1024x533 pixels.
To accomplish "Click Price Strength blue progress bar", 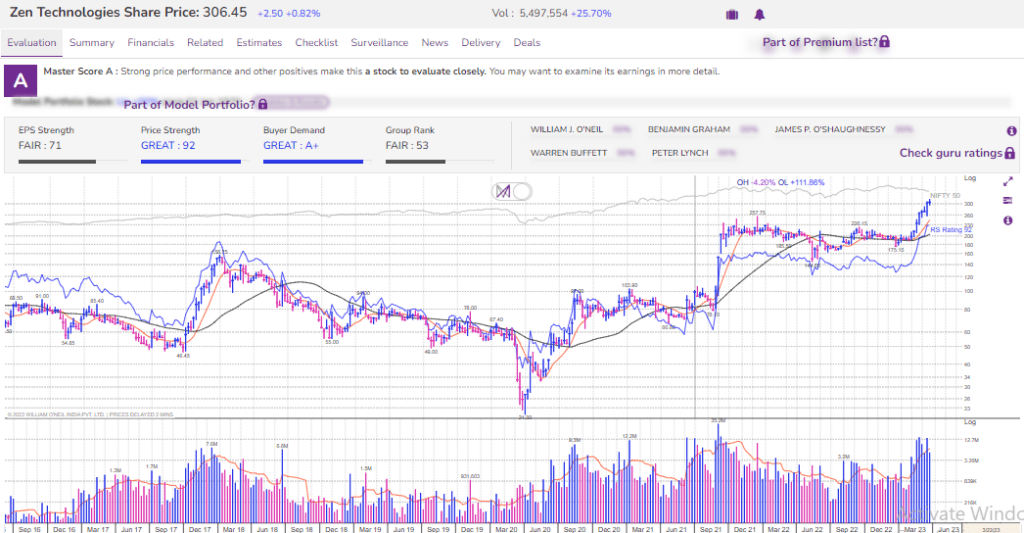I will (x=191, y=161).
